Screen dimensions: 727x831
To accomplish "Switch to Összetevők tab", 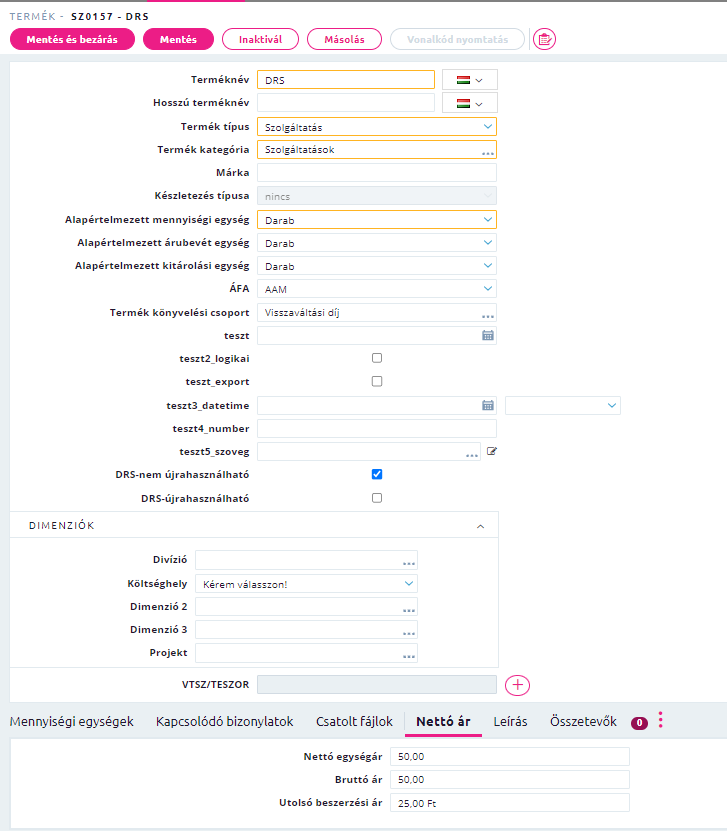I will pos(583,721).
